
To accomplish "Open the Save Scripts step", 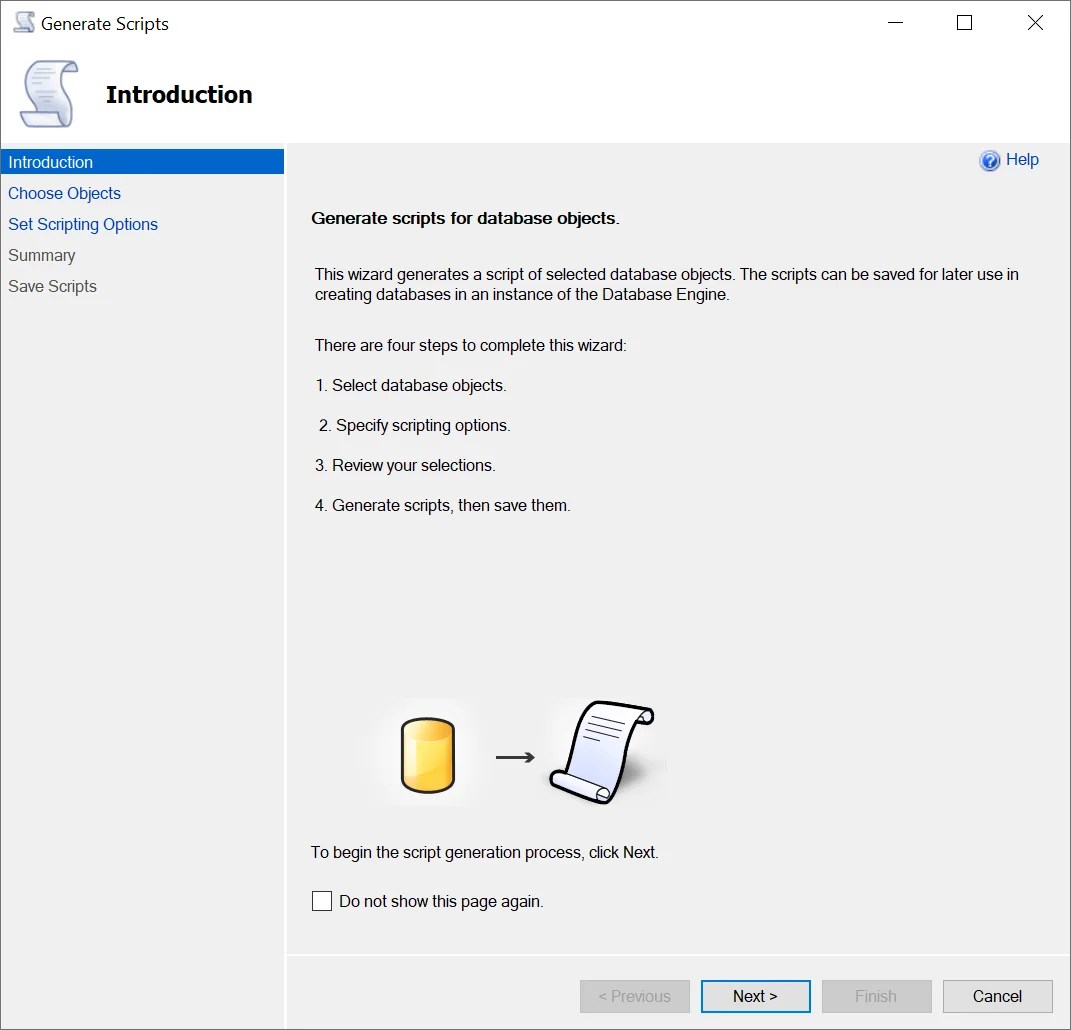I will click(x=52, y=286).
